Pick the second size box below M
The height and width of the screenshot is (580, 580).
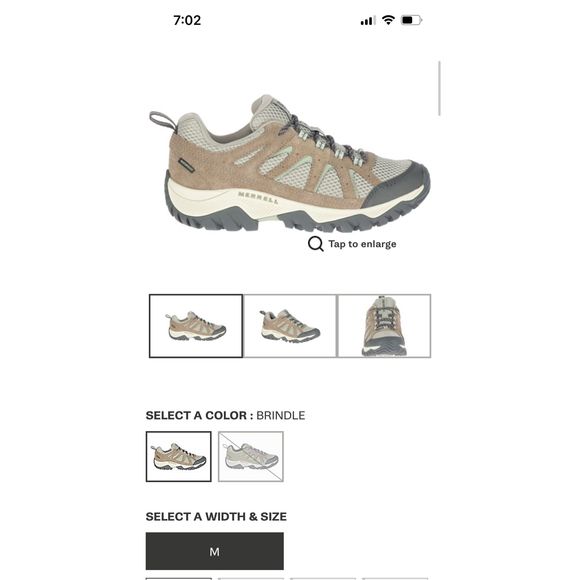pyautogui.click(x=251, y=579)
